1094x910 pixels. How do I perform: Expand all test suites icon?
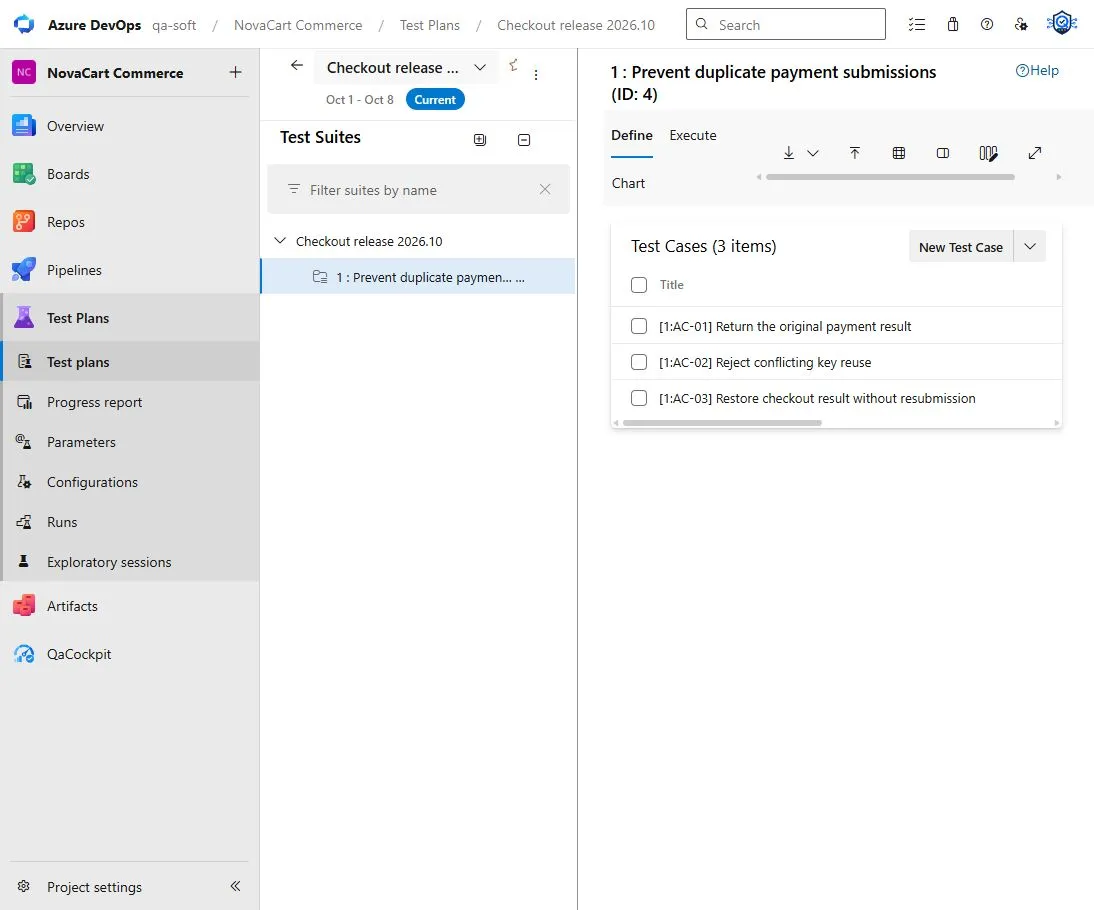tap(480, 140)
